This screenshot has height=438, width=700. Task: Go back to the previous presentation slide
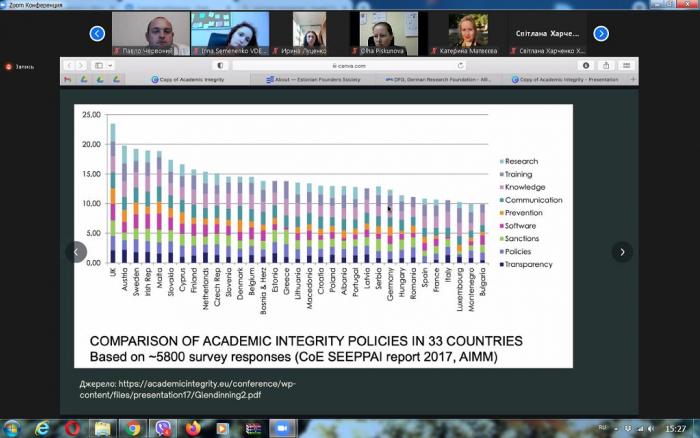pos(77,253)
